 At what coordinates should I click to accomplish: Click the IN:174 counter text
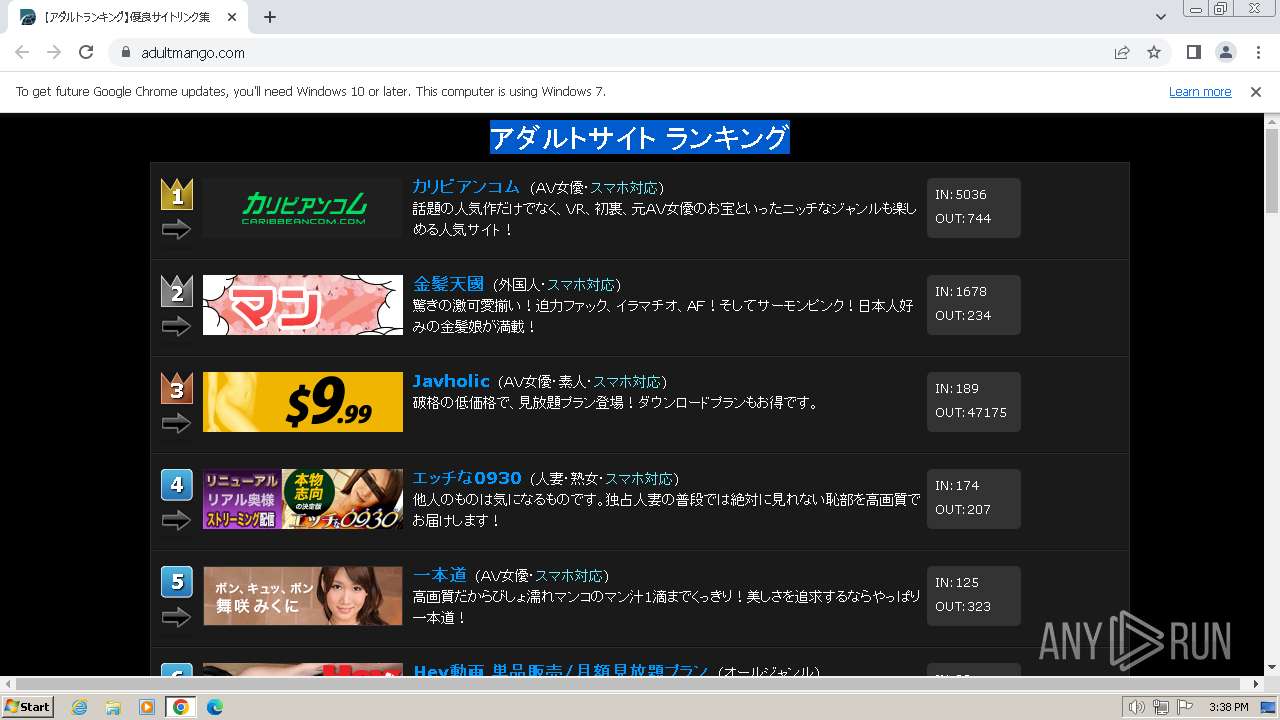pyautogui.click(x=957, y=486)
